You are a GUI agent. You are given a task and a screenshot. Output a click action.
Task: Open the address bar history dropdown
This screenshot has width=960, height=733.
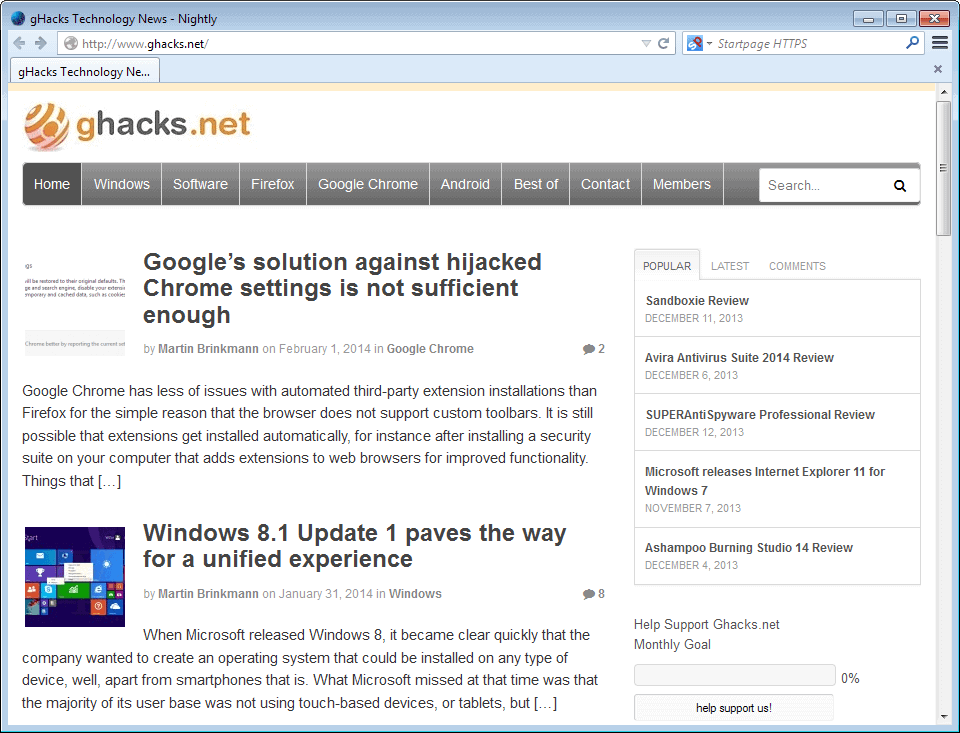click(x=645, y=43)
